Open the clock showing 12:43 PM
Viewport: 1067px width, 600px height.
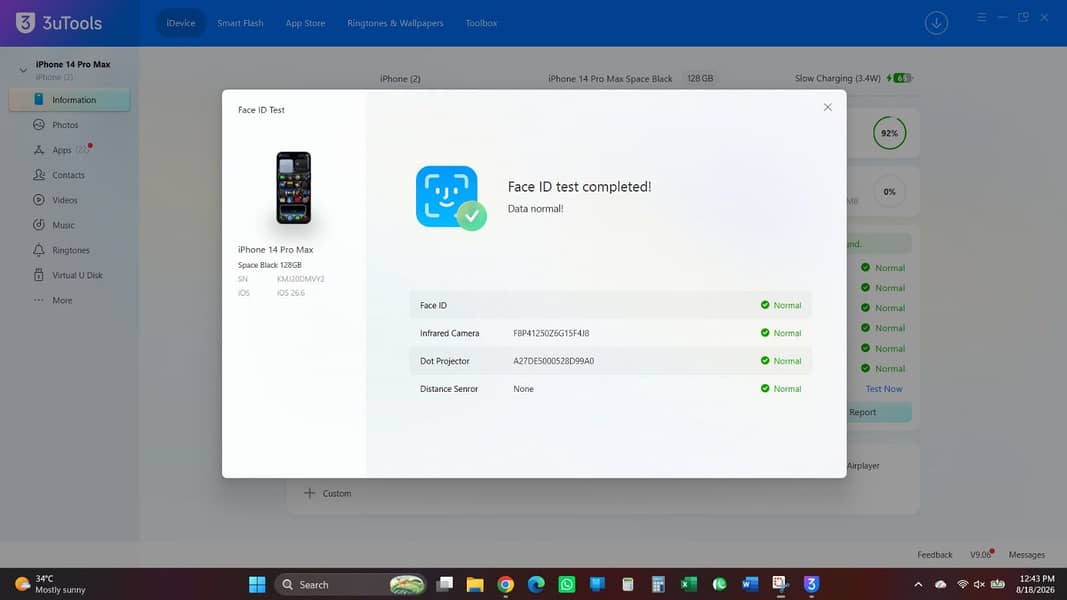(1035, 584)
